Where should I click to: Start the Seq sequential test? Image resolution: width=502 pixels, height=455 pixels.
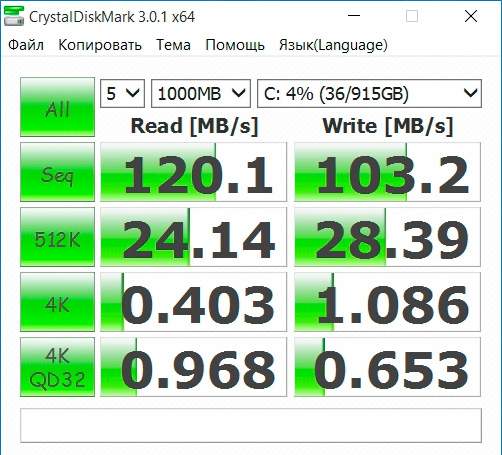coord(57,172)
